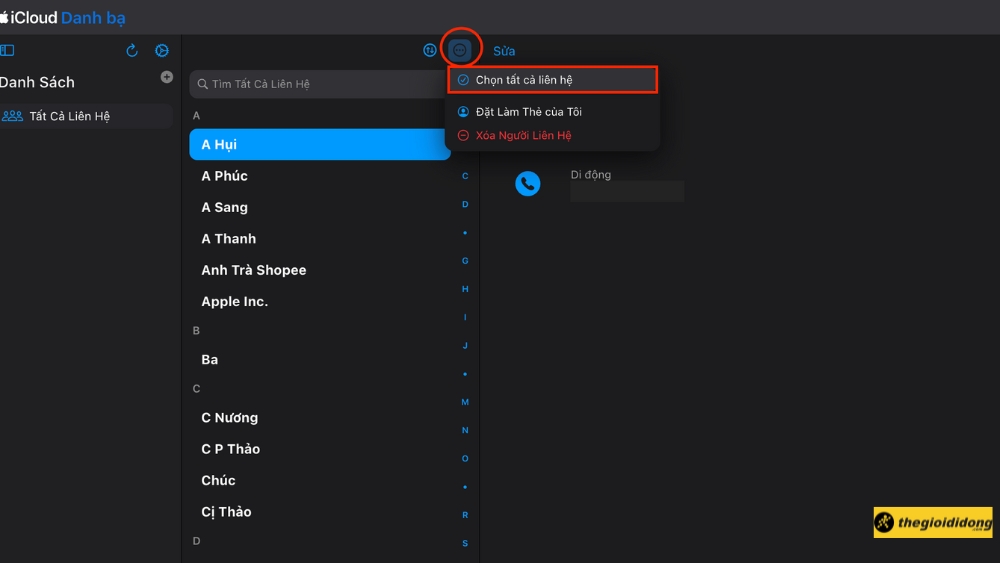Click the refresh contacts icon
1000x563 pixels.
tap(132, 51)
